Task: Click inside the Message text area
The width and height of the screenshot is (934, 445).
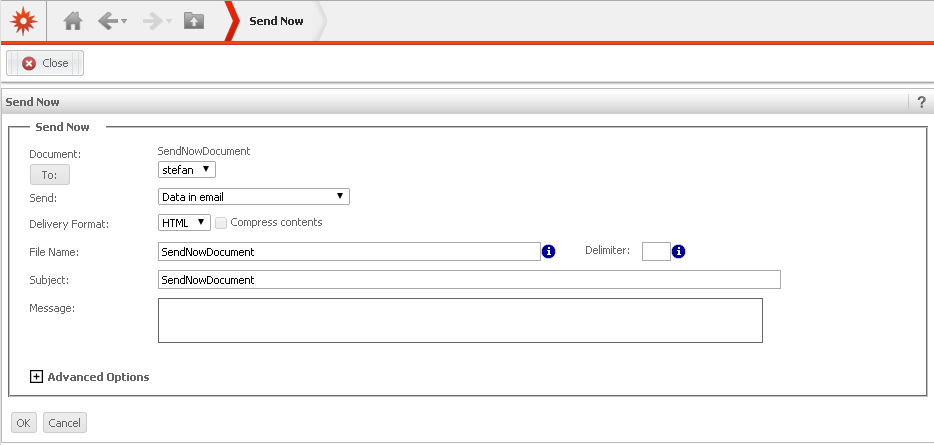Action: click(x=460, y=320)
